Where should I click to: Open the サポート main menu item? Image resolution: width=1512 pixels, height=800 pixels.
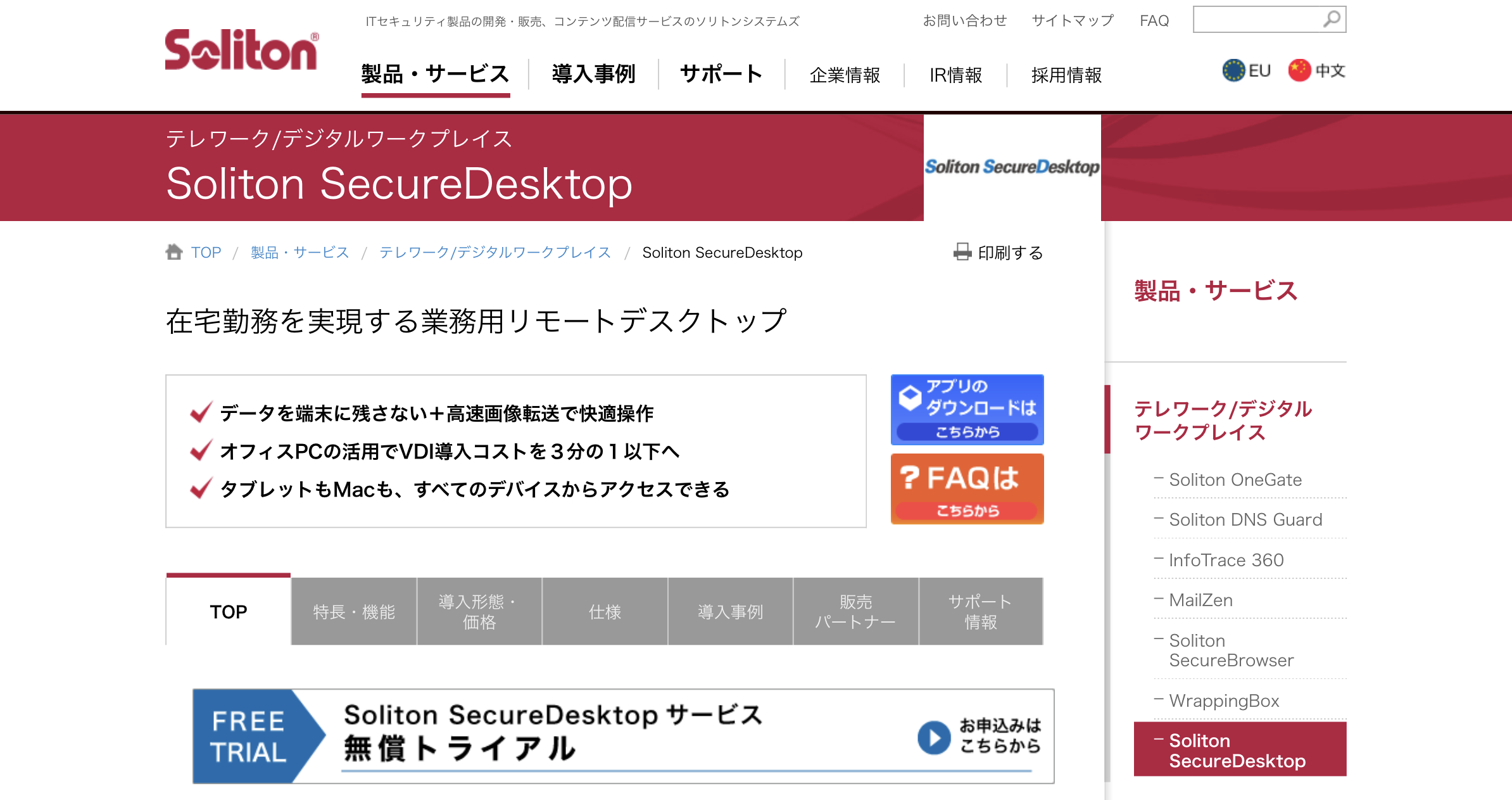(x=721, y=75)
